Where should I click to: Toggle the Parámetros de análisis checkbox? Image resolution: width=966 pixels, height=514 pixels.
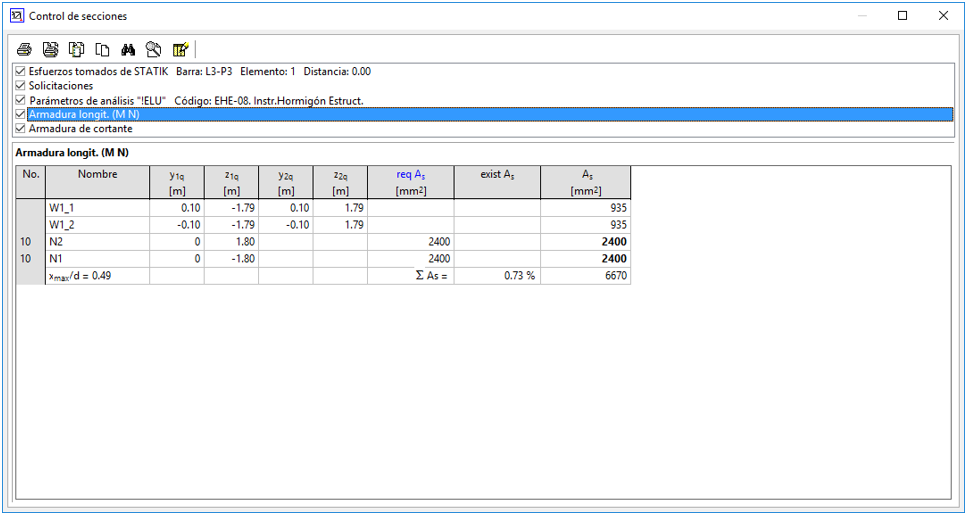(21, 100)
